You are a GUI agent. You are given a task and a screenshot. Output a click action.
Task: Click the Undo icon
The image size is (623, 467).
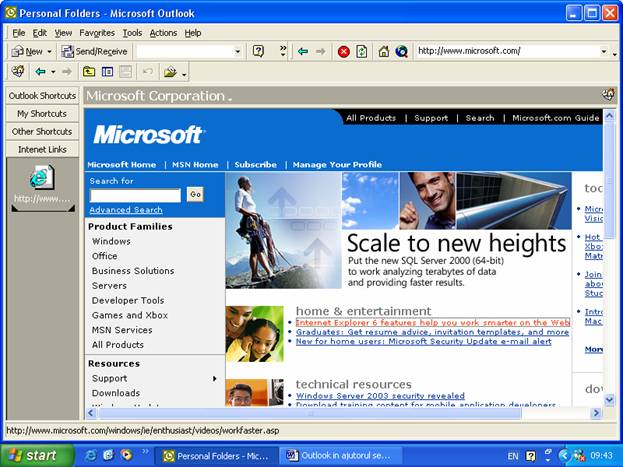[148, 72]
